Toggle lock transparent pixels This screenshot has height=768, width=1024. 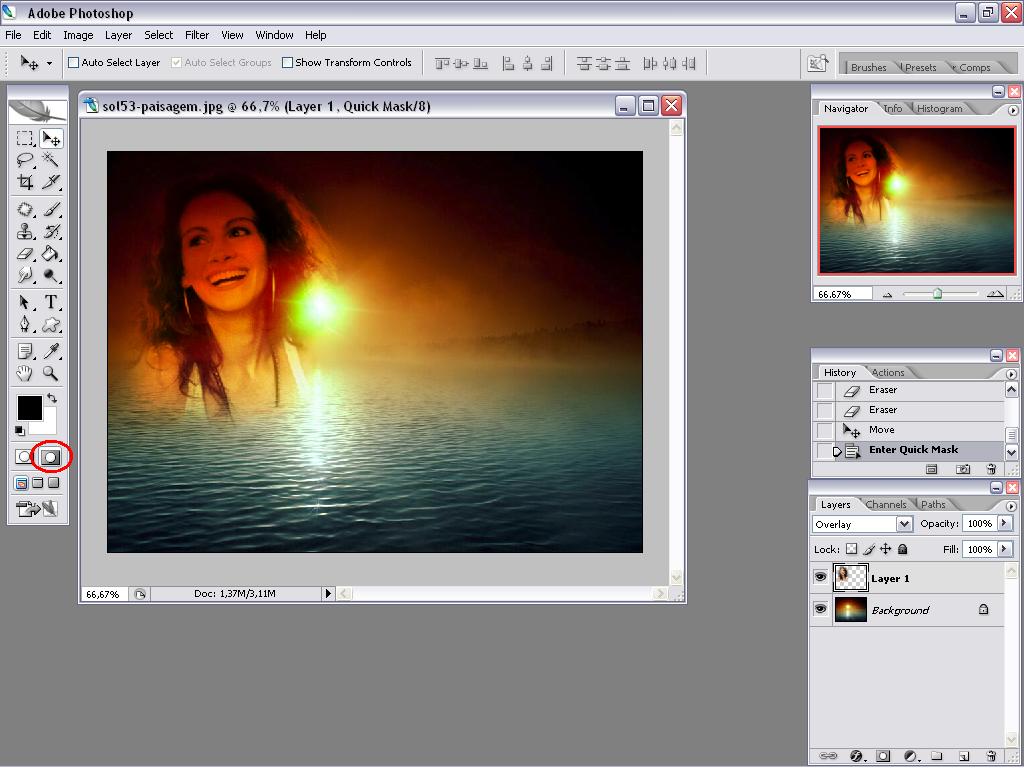[852, 549]
